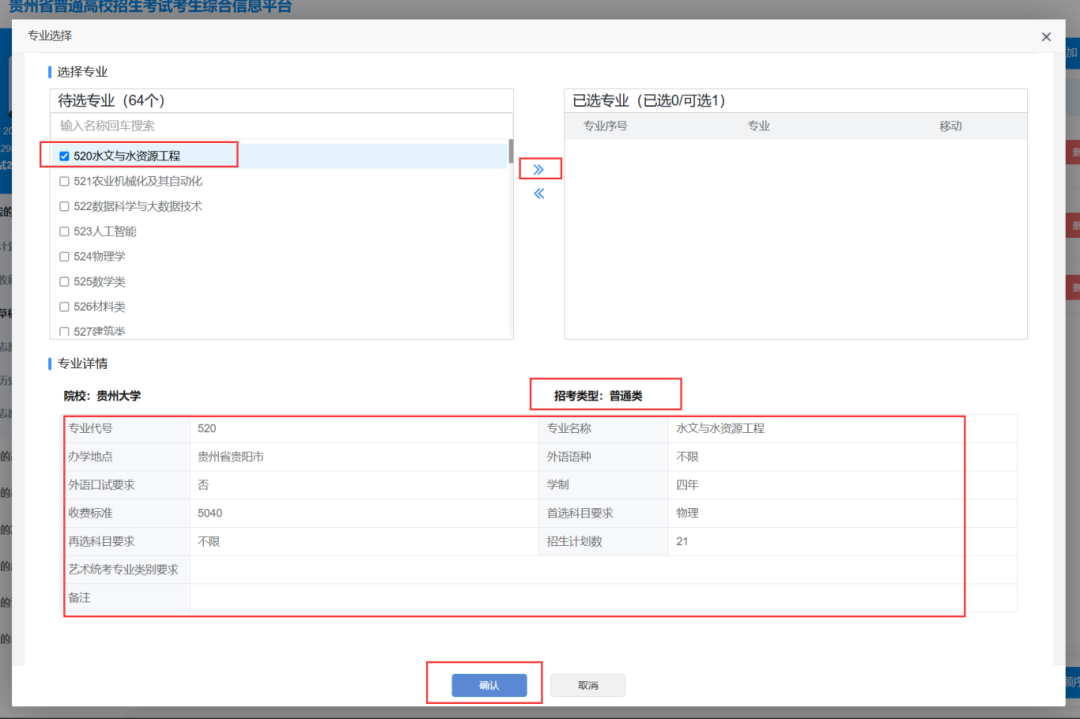Click the double left arrow to remove major
1080x719 pixels.
539,194
